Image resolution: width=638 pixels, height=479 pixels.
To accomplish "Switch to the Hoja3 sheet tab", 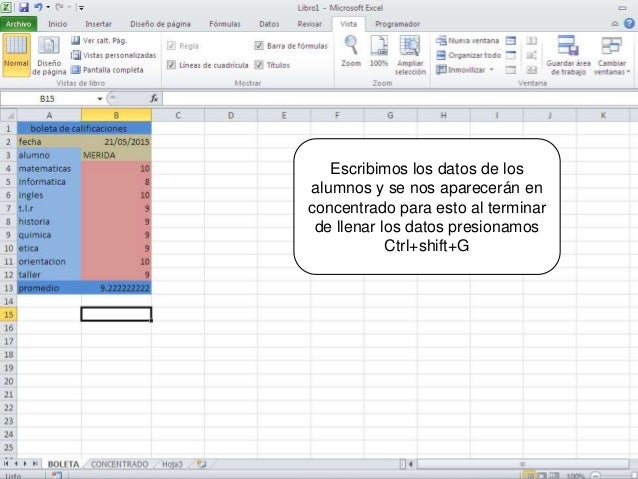I will coord(173,464).
